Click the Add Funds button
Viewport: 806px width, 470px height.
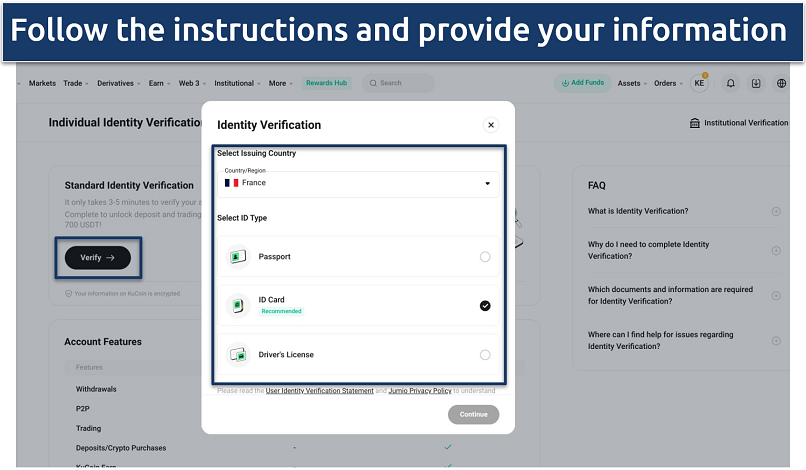pyautogui.click(x=582, y=83)
